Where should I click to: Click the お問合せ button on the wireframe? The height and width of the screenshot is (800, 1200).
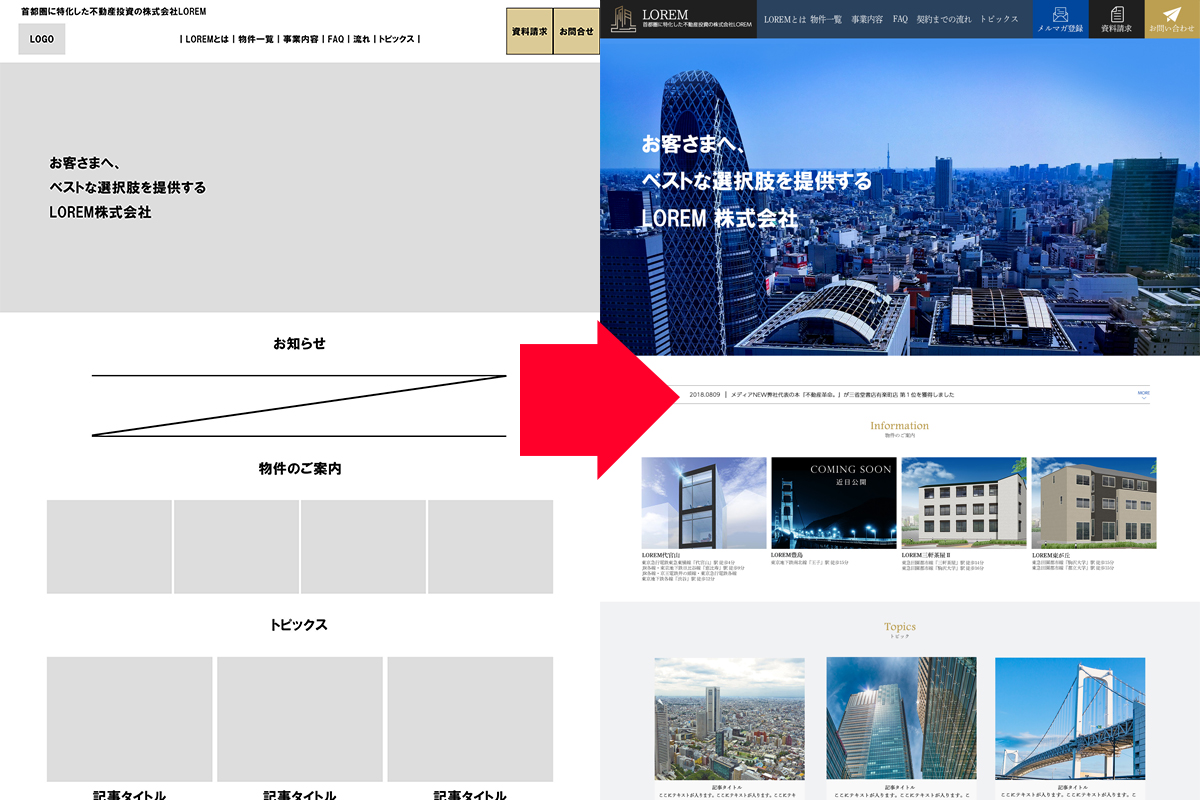coord(575,31)
